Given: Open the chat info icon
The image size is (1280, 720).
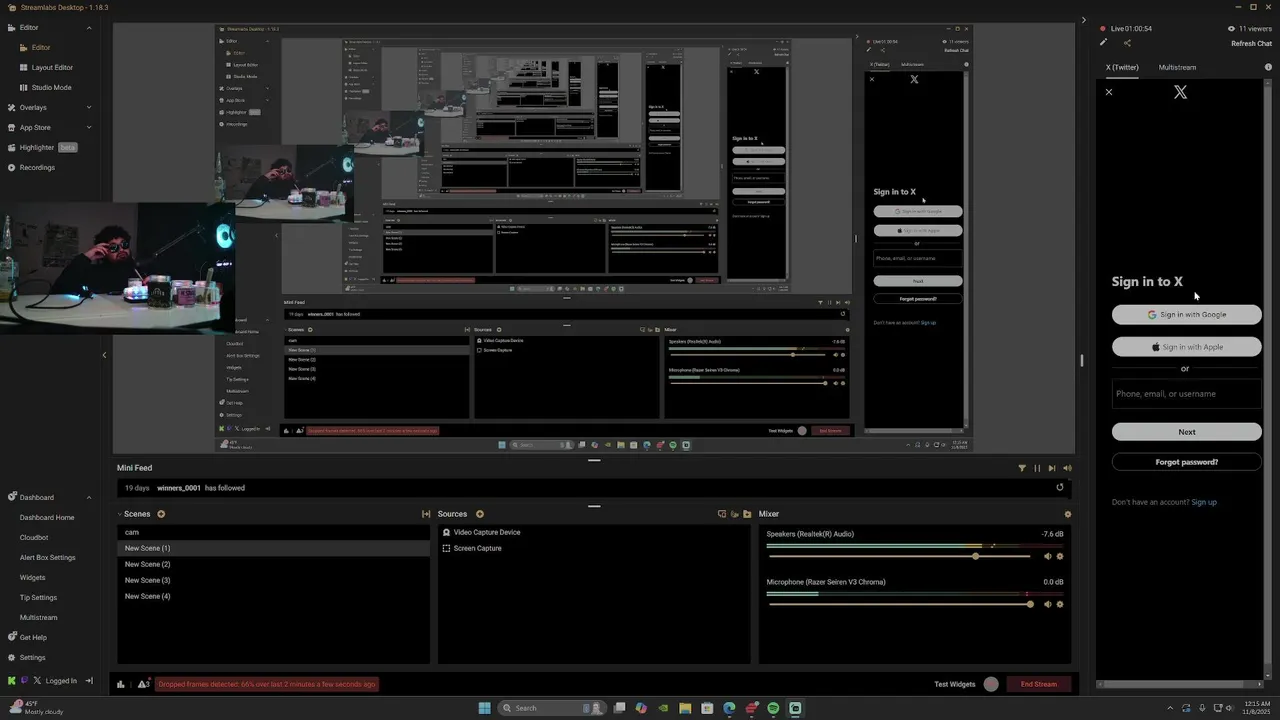Looking at the screenshot, I should pyautogui.click(x=1269, y=67).
